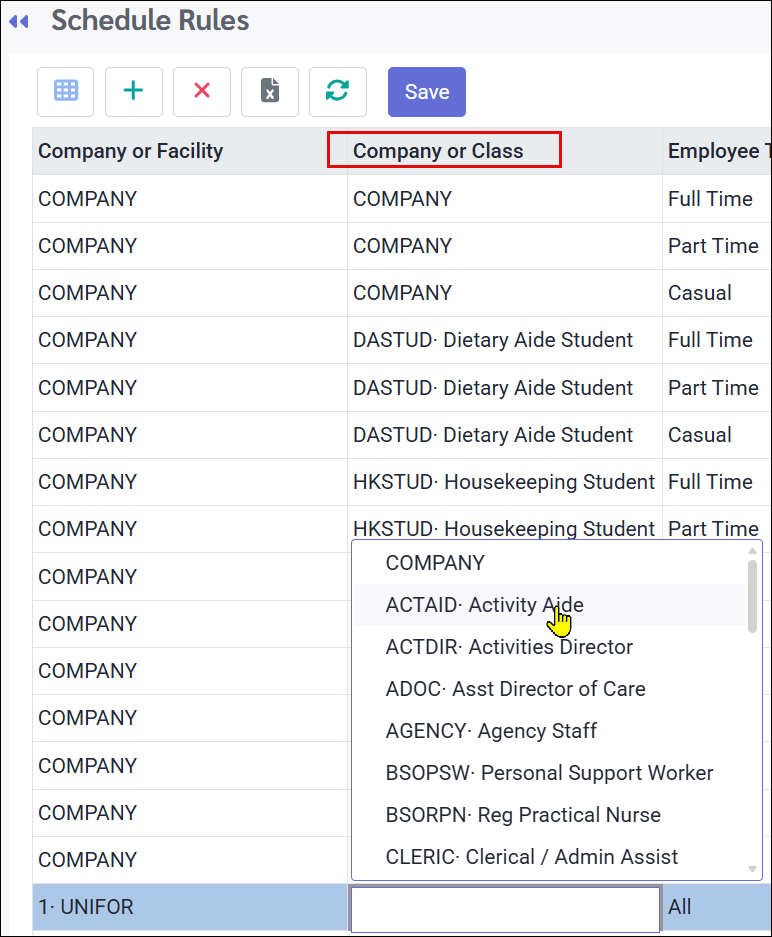The height and width of the screenshot is (937, 772).
Task: Select HKSTUD· Housekeeping Student Full Time row
Action: pos(402,482)
